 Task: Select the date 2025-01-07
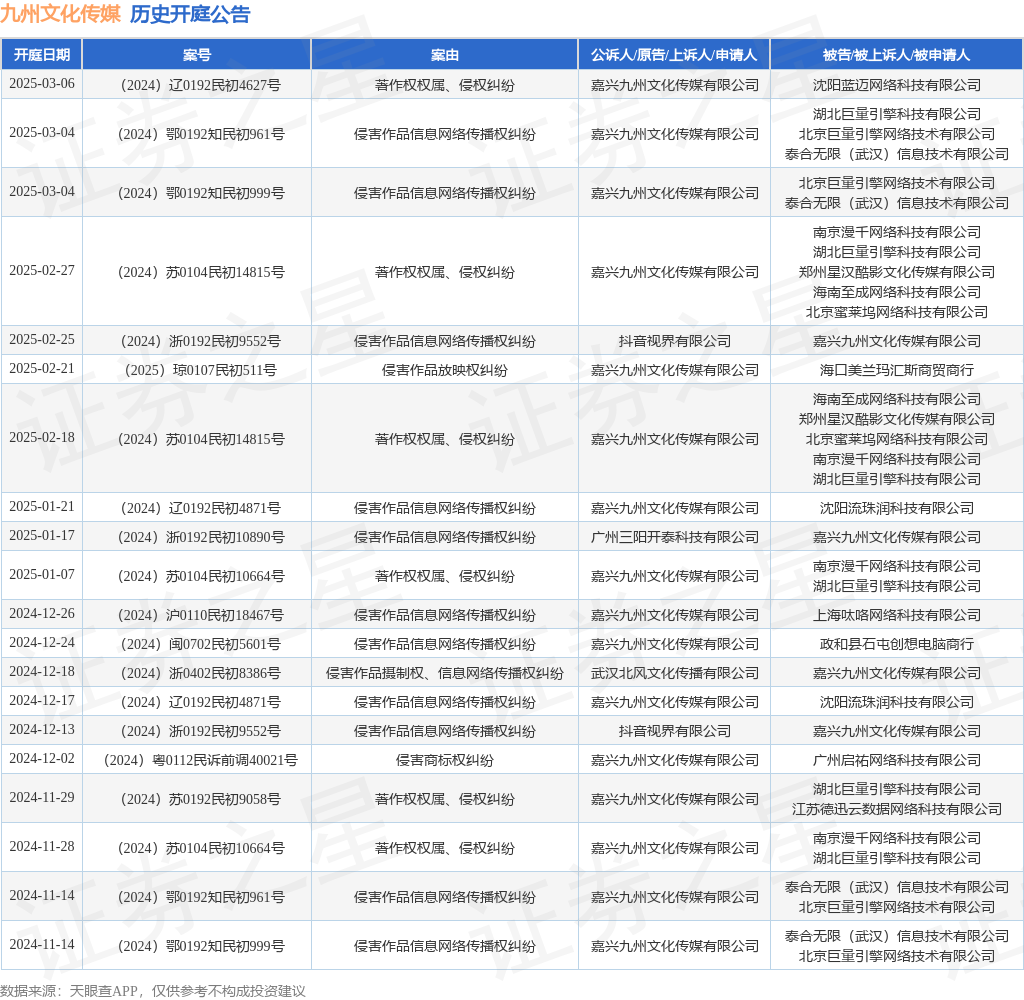(42, 575)
